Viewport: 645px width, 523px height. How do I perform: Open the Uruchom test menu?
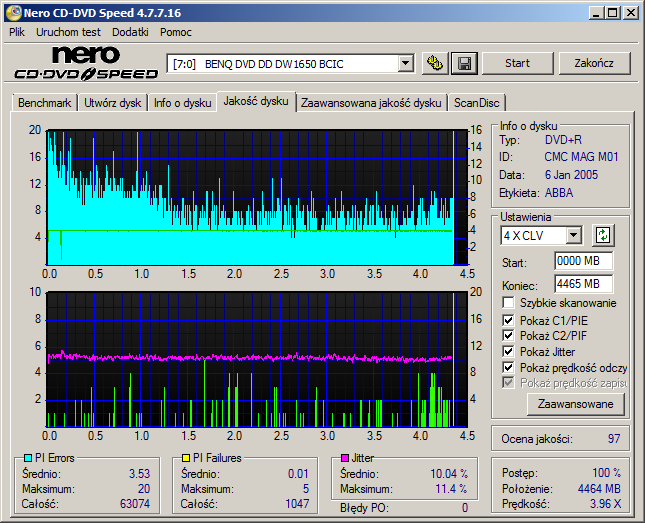68,32
